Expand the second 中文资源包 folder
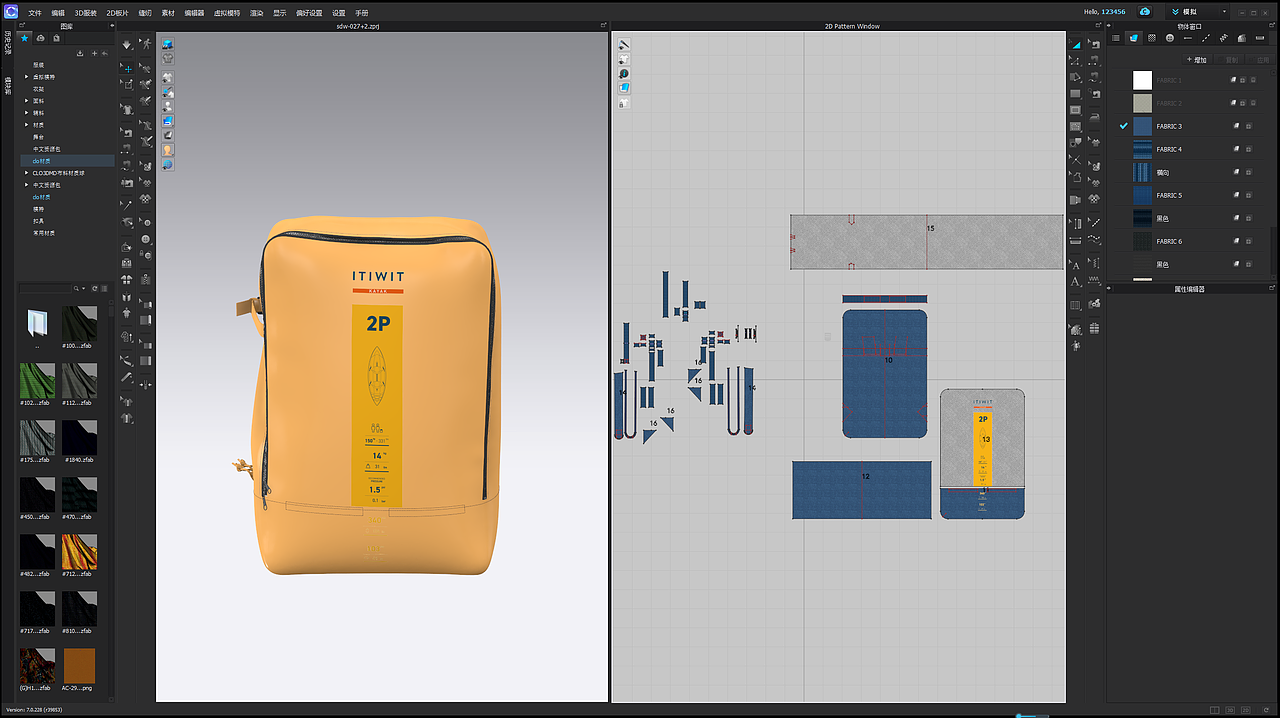Image resolution: width=1280 pixels, height=718 pixels. pos(27,184)
